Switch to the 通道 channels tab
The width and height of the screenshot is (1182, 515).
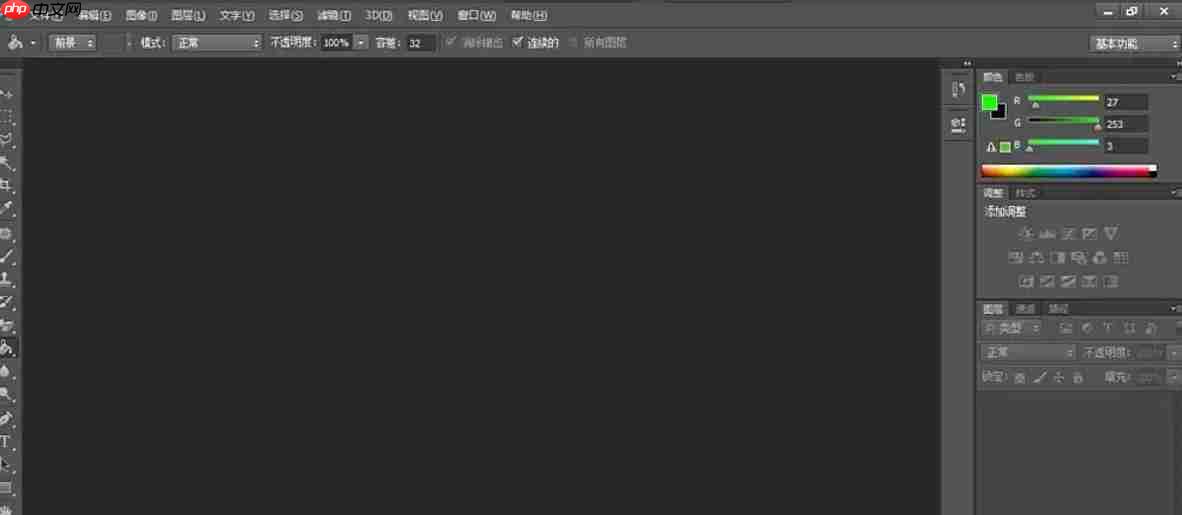click(x=1025, y=308)
